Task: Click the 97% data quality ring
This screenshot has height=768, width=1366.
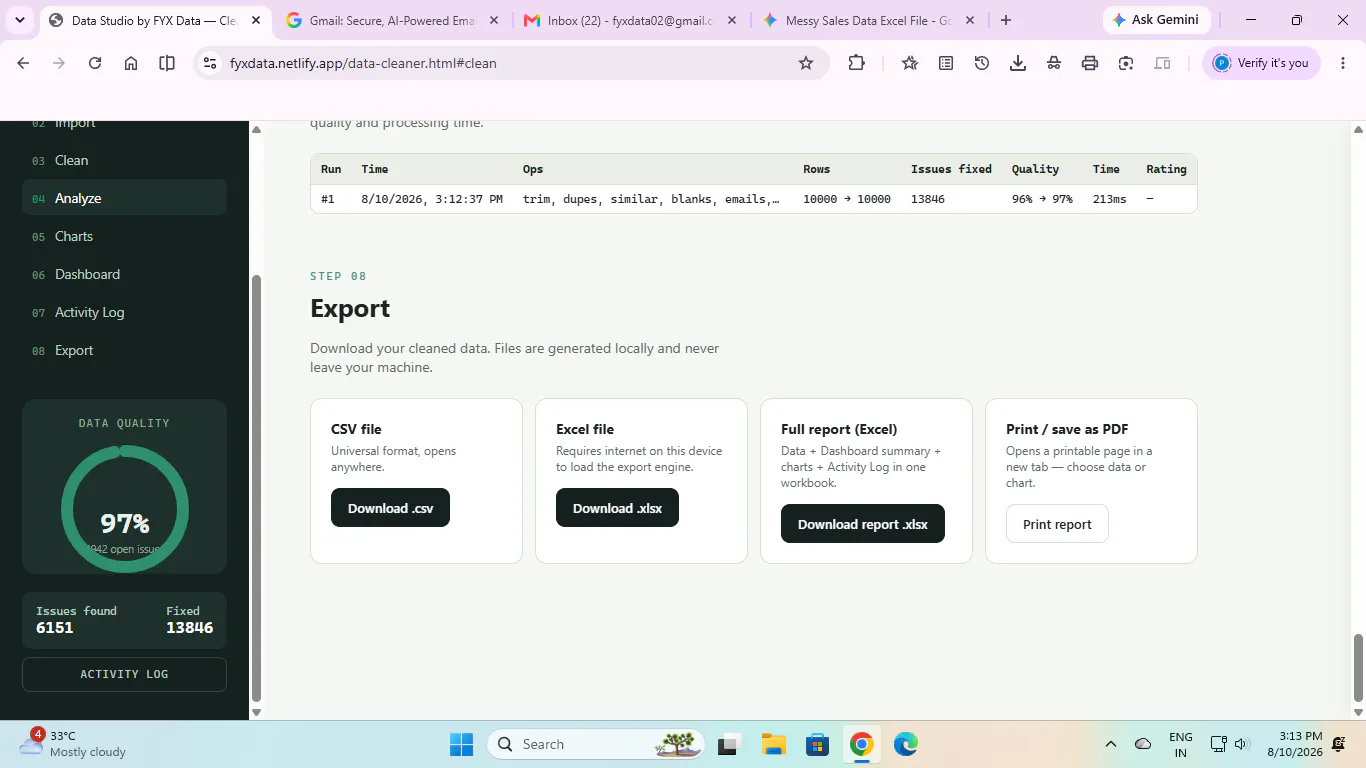Action: pyautogui.click(x=124, y=510)
